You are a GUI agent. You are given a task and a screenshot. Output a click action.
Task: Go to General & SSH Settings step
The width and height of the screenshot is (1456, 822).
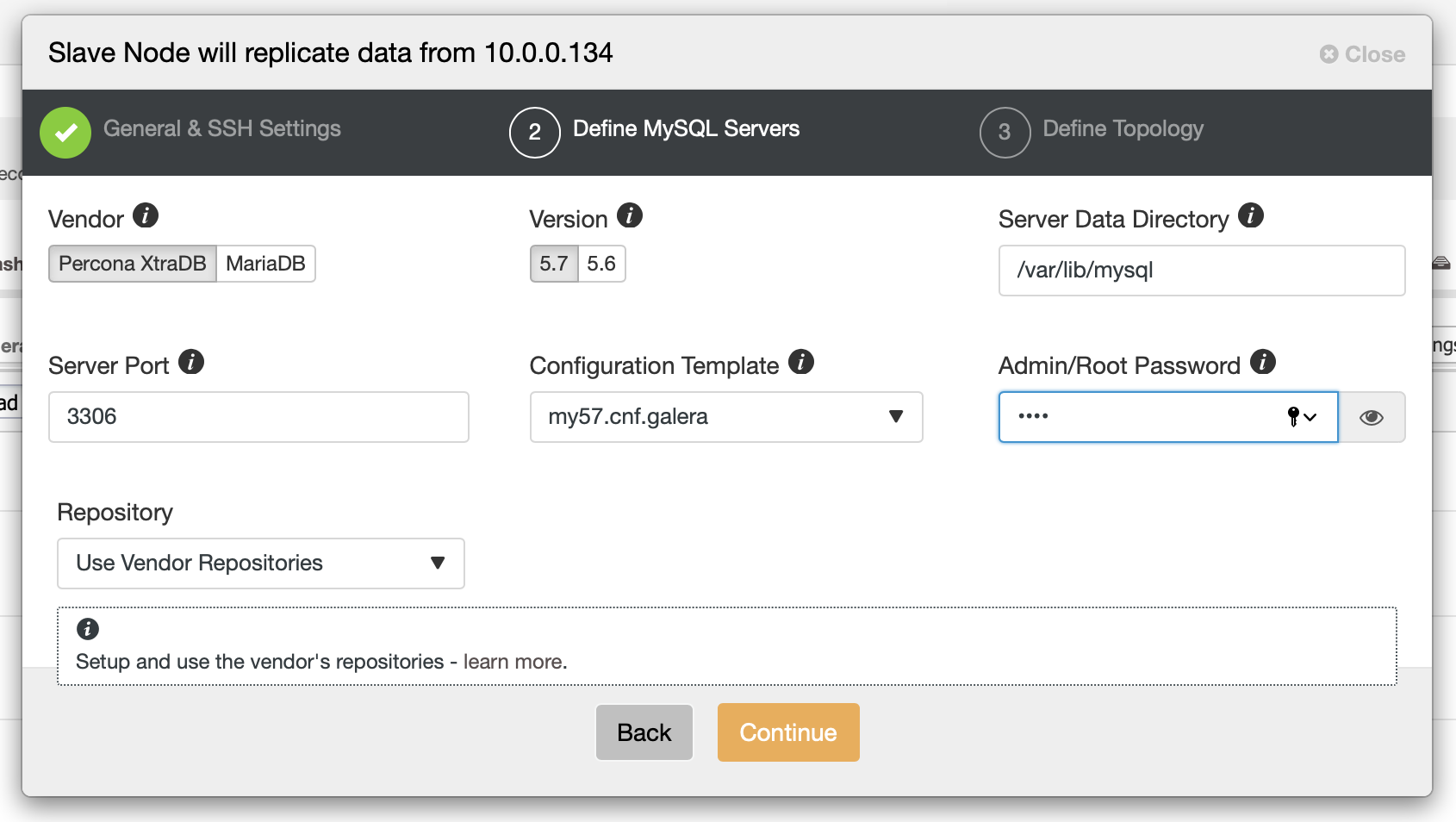point(222,128)
